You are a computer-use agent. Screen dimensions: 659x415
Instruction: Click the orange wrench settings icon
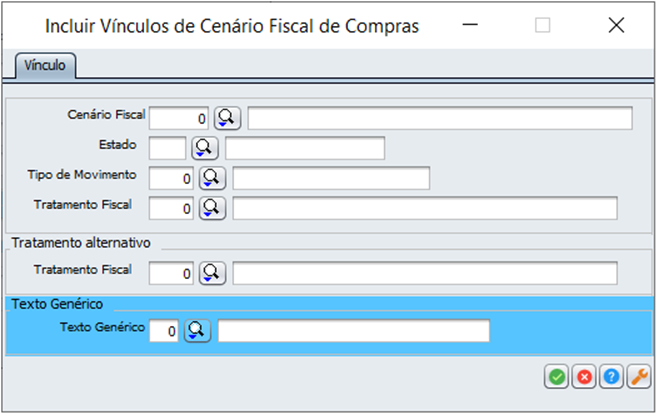637,377
